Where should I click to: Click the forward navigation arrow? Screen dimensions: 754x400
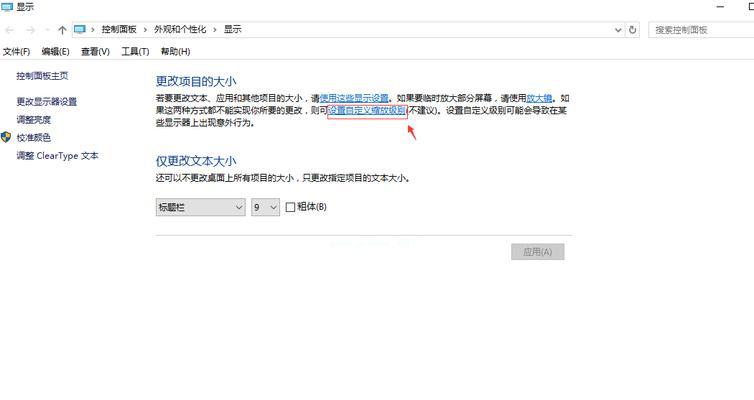point(30,30)
